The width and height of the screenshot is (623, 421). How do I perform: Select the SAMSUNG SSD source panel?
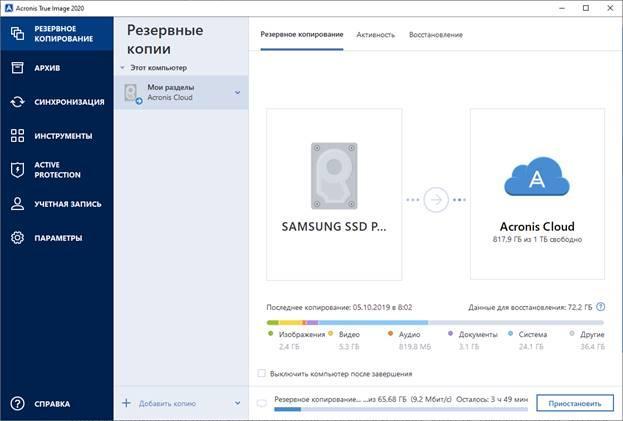pyautogui.click(x=334, y=194)
